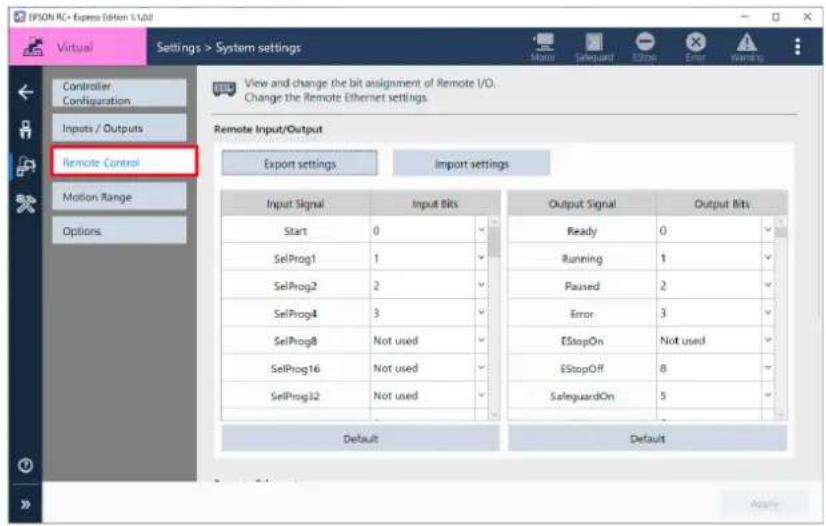Reset input signals with Default button
Viewport: 826px width, 526px height.
pos(360,439)
